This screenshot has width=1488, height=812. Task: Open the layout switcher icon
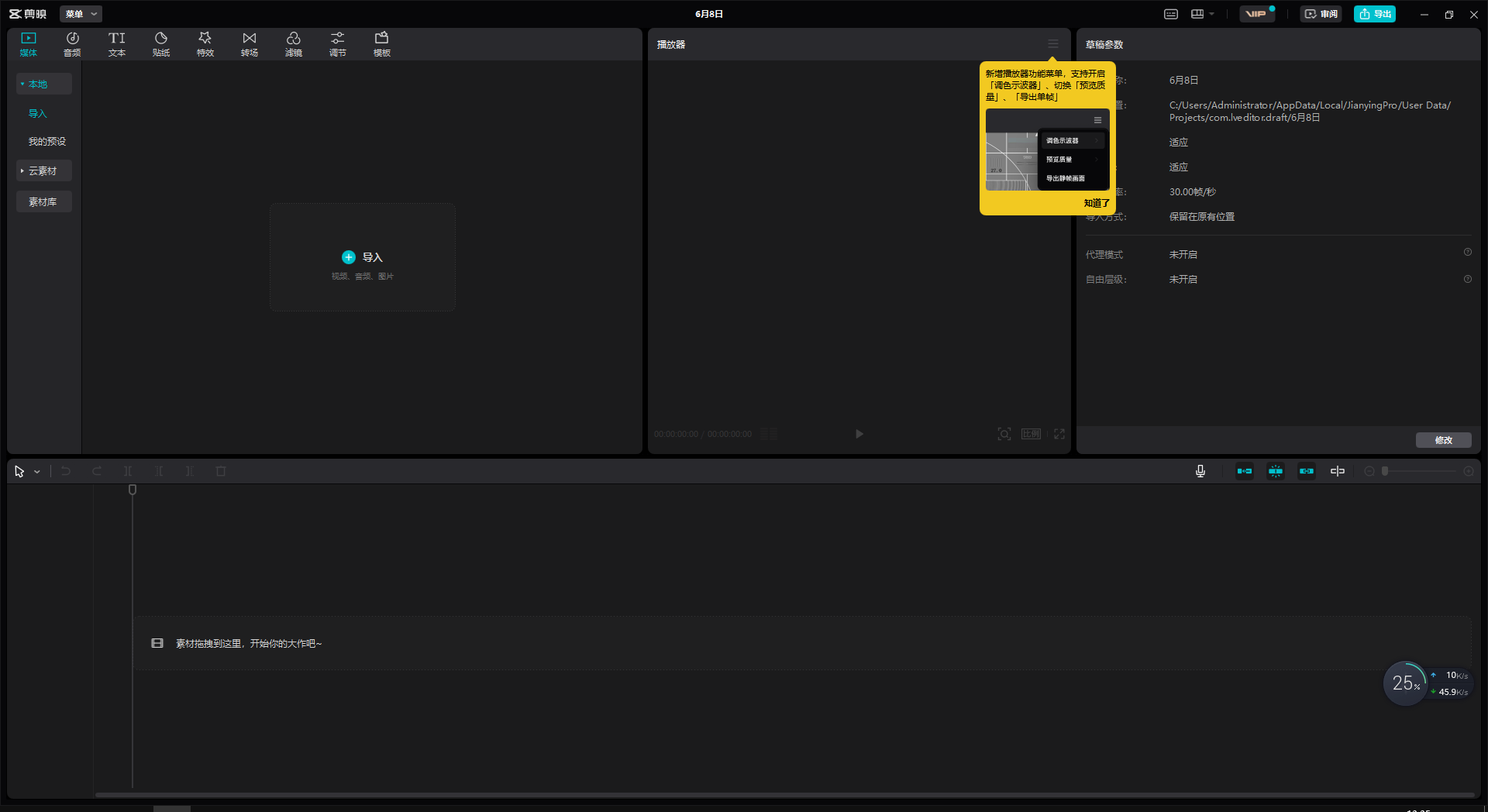point(1197,14)
